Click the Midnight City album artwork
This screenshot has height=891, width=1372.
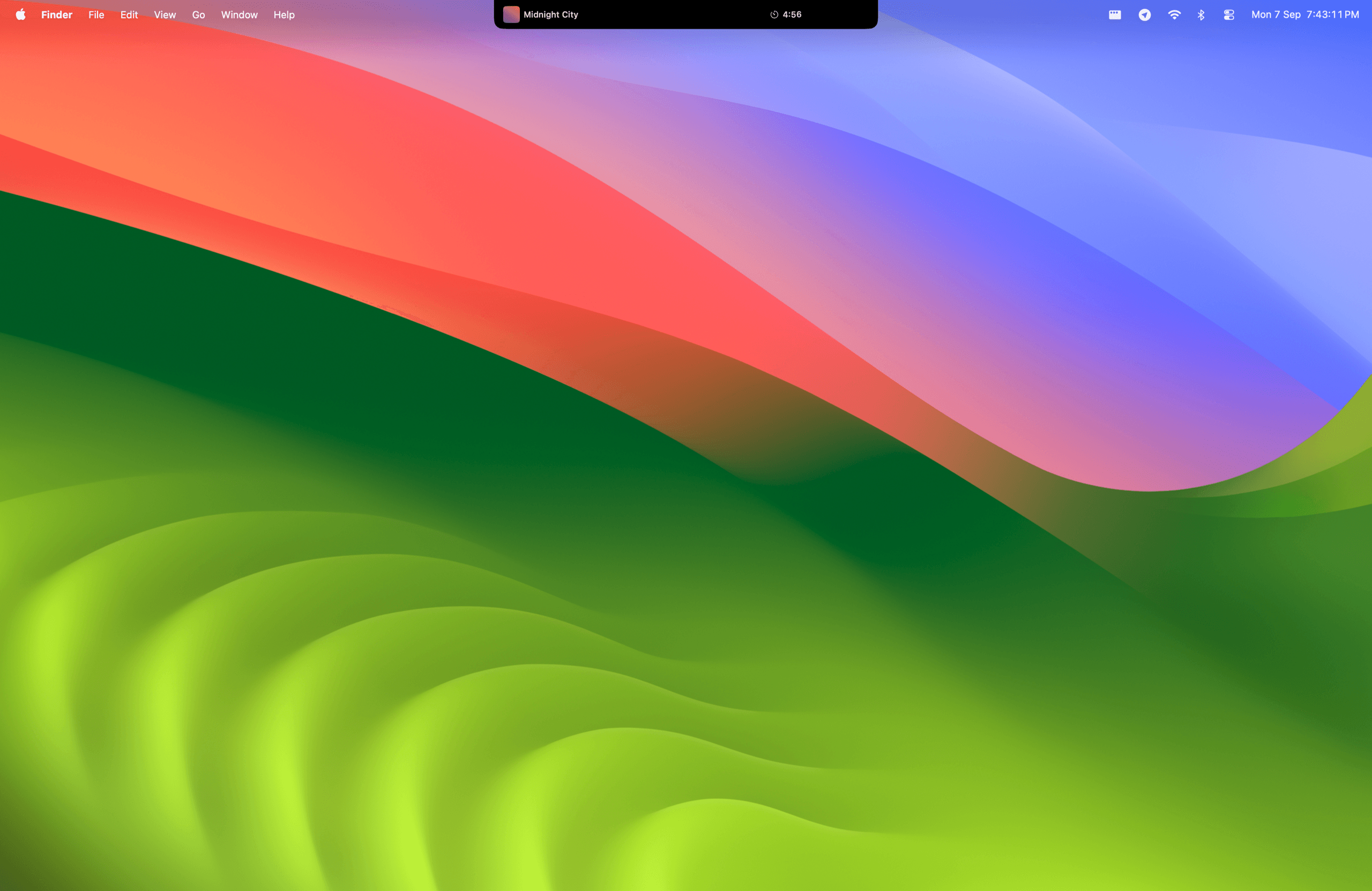point(511,14)
